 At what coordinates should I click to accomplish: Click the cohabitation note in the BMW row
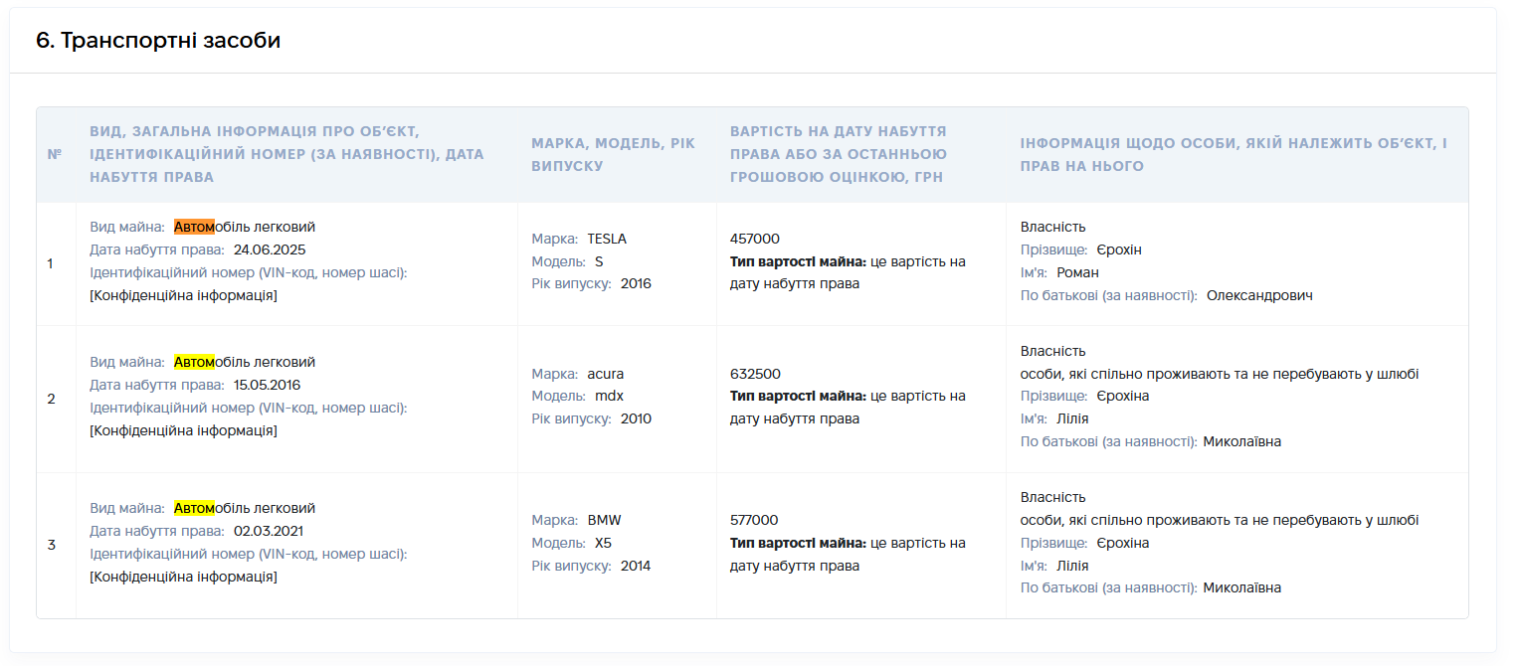point(1219,520)
